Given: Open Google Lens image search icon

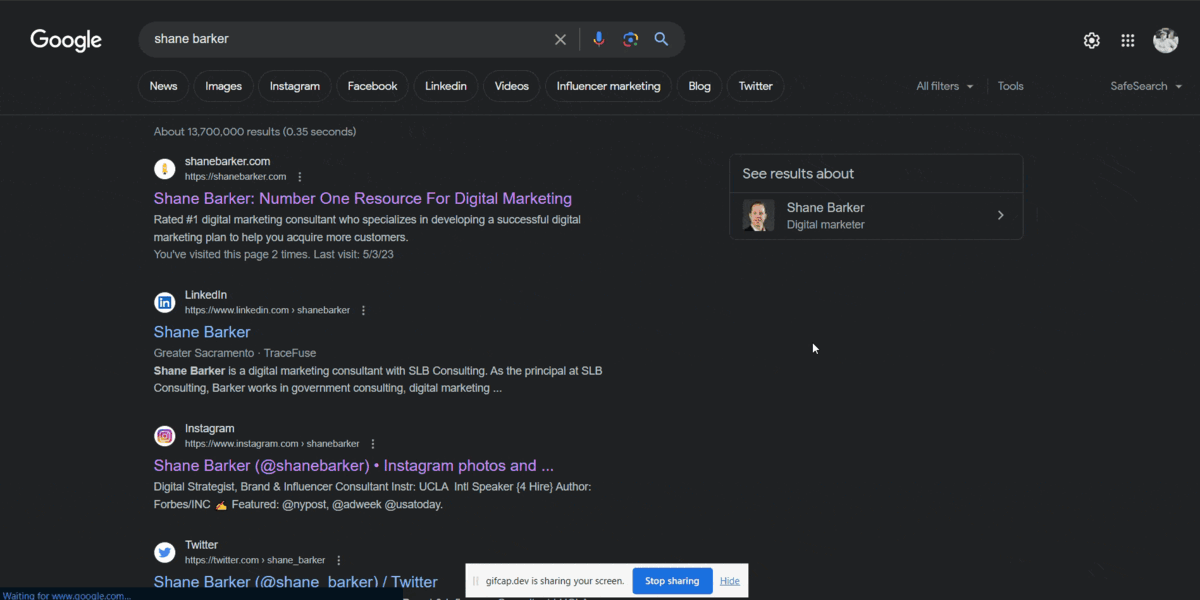Looking at the screenshot, I should 630,39.
